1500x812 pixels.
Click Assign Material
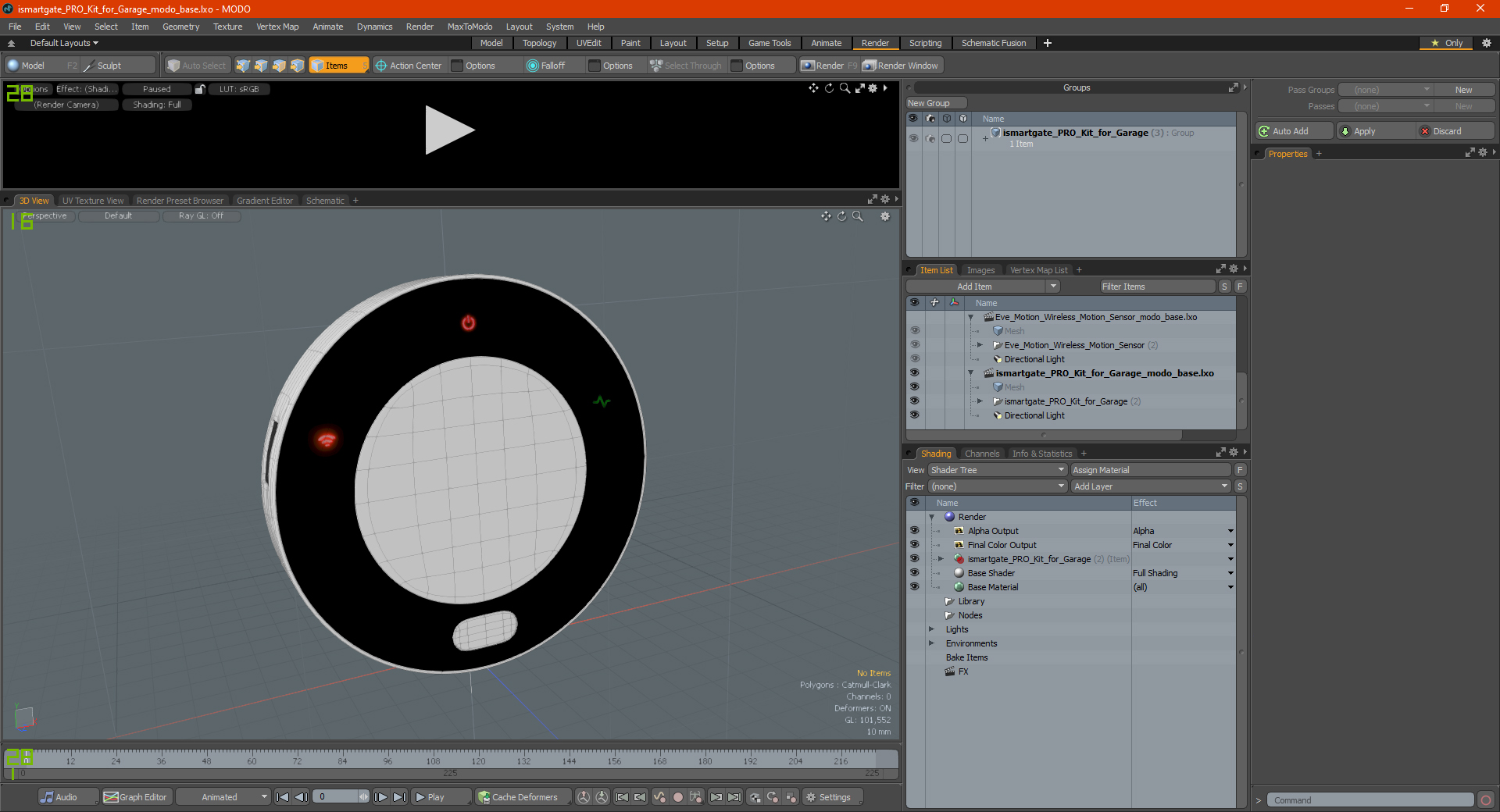point(1151,470)
